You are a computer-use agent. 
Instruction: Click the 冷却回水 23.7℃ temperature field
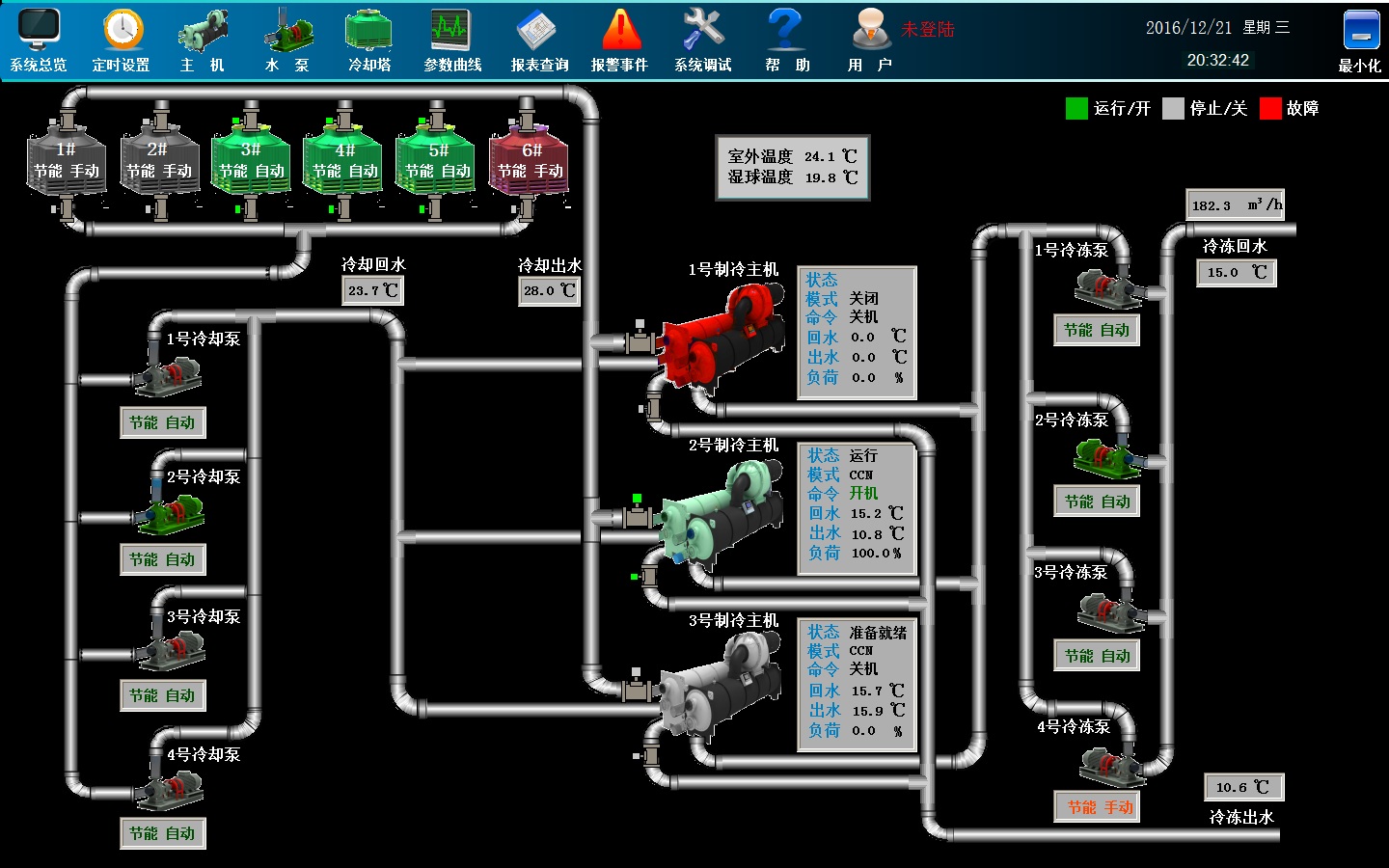point(372,290)
